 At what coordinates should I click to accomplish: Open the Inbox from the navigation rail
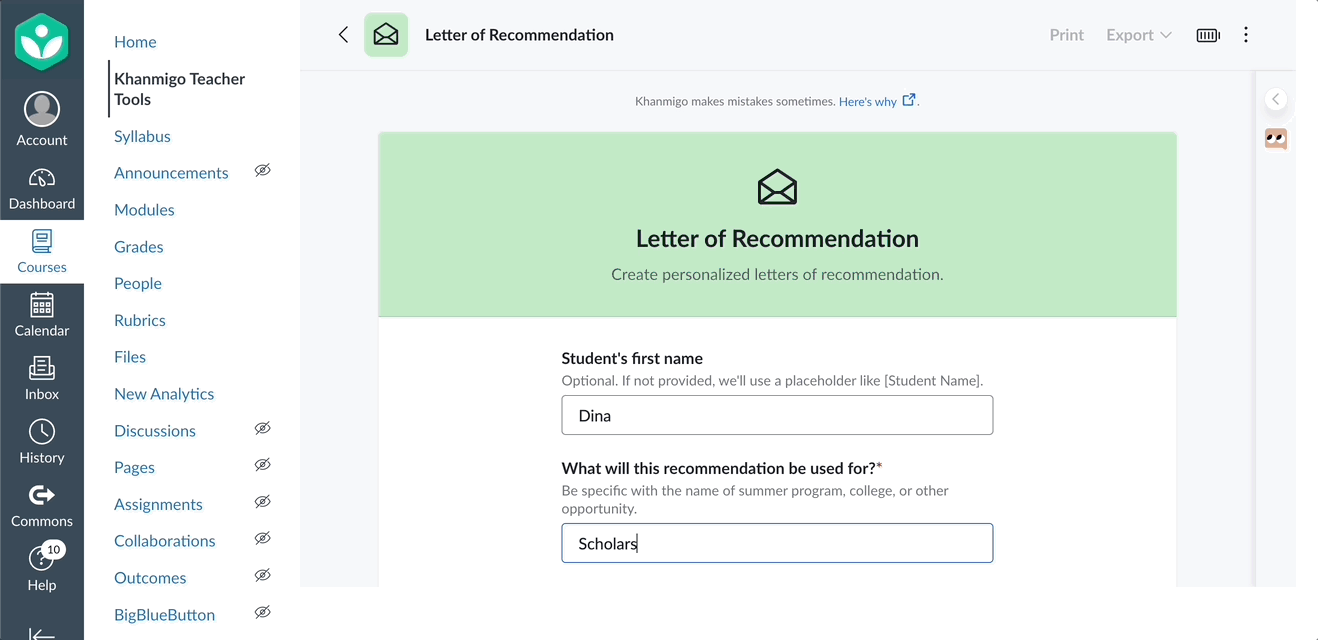point(41,377)
